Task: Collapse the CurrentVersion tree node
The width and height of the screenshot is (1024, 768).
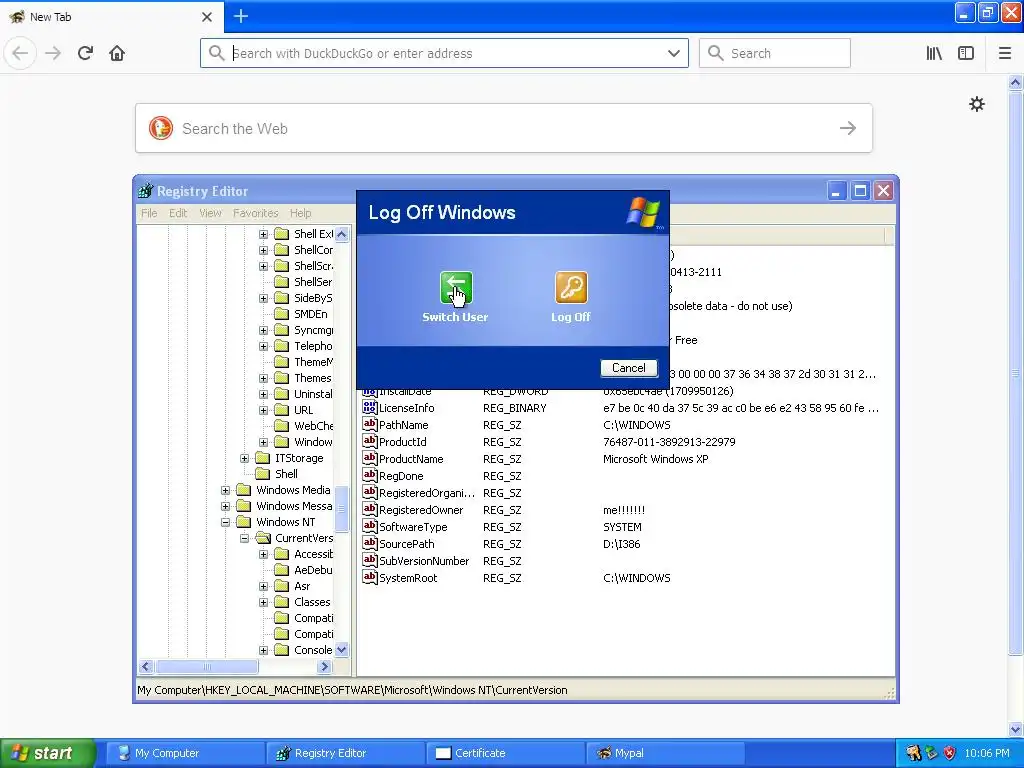Action: (x=244, y=539)
